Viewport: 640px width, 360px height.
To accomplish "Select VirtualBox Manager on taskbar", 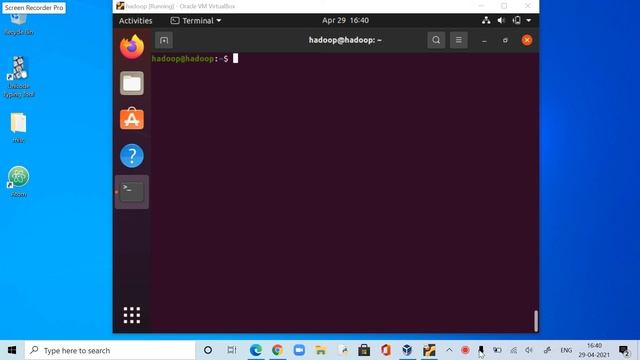I will (x=407, y=350).
